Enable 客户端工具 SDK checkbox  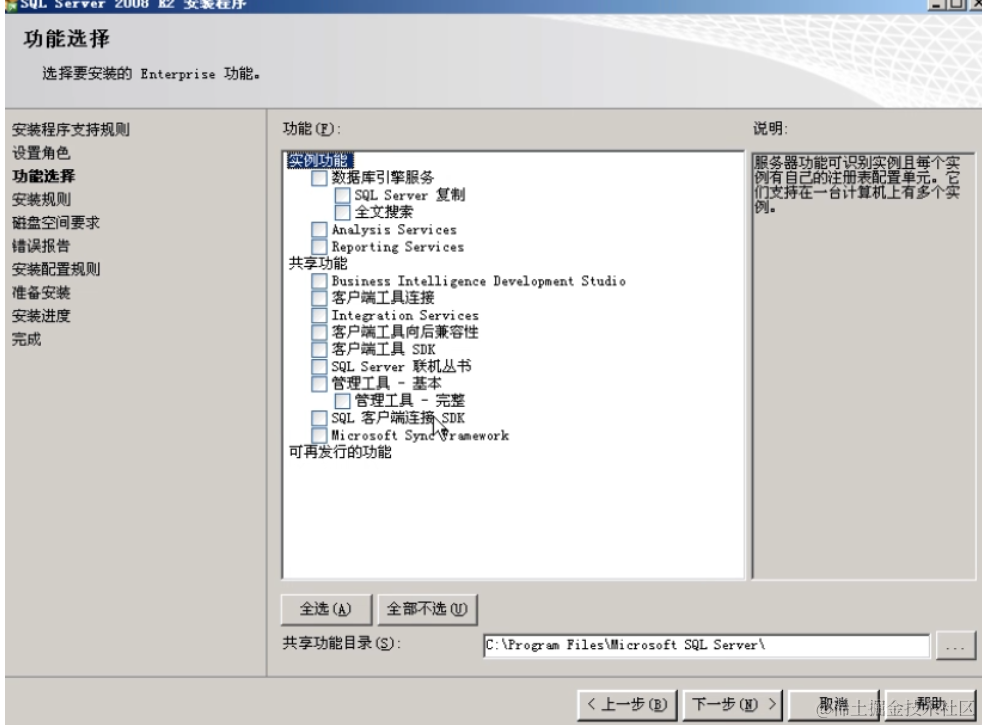(x=319, y=349)
